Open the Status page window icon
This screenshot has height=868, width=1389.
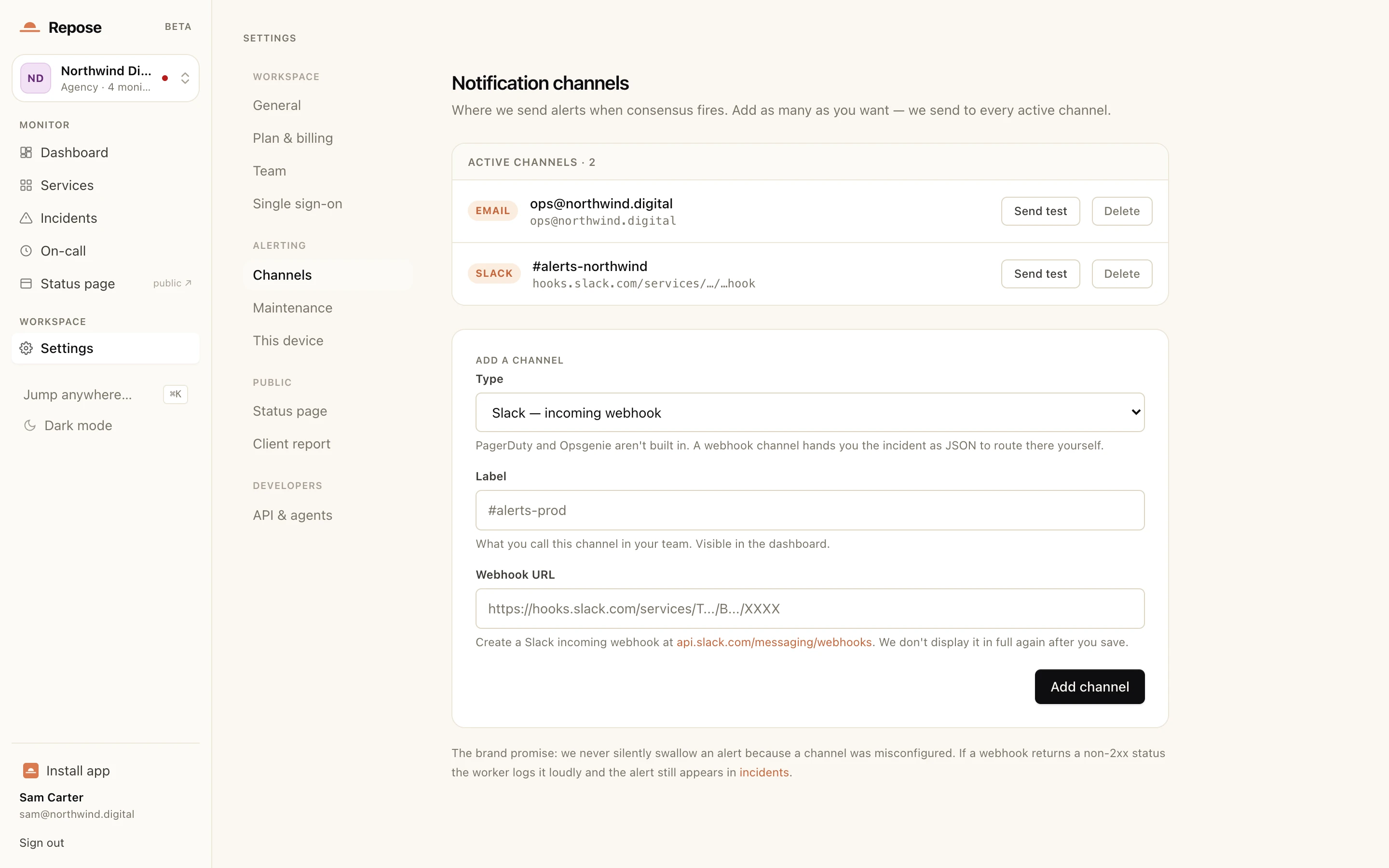click(26, 283)
